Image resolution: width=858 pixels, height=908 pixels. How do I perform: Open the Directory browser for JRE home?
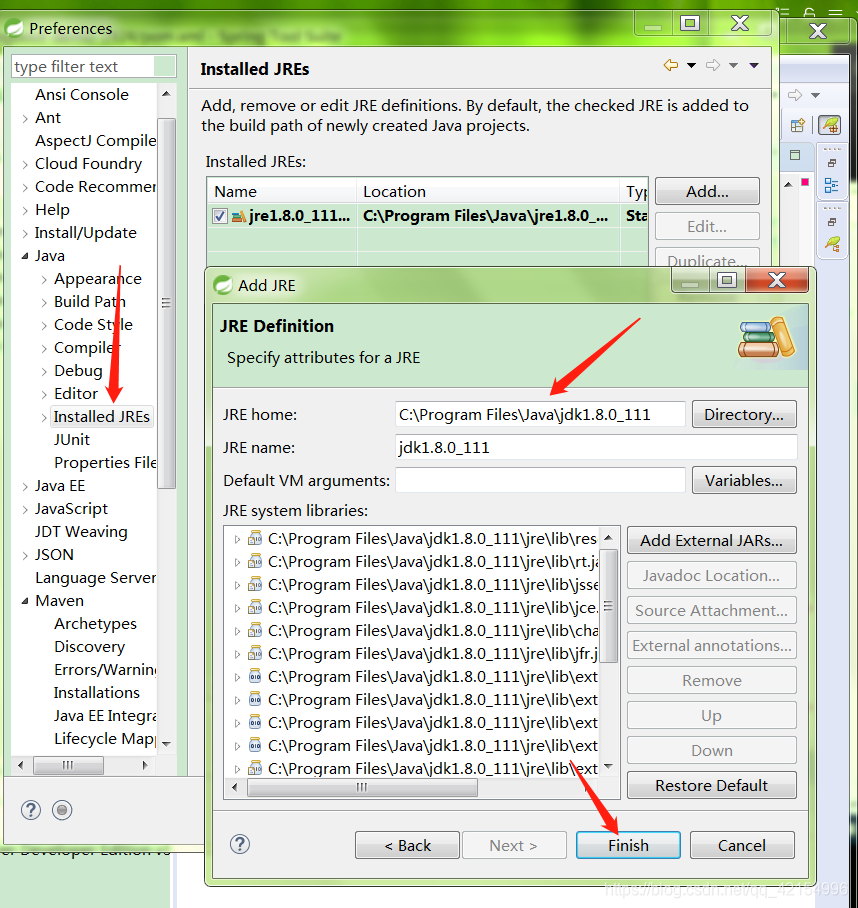point(744,414)
